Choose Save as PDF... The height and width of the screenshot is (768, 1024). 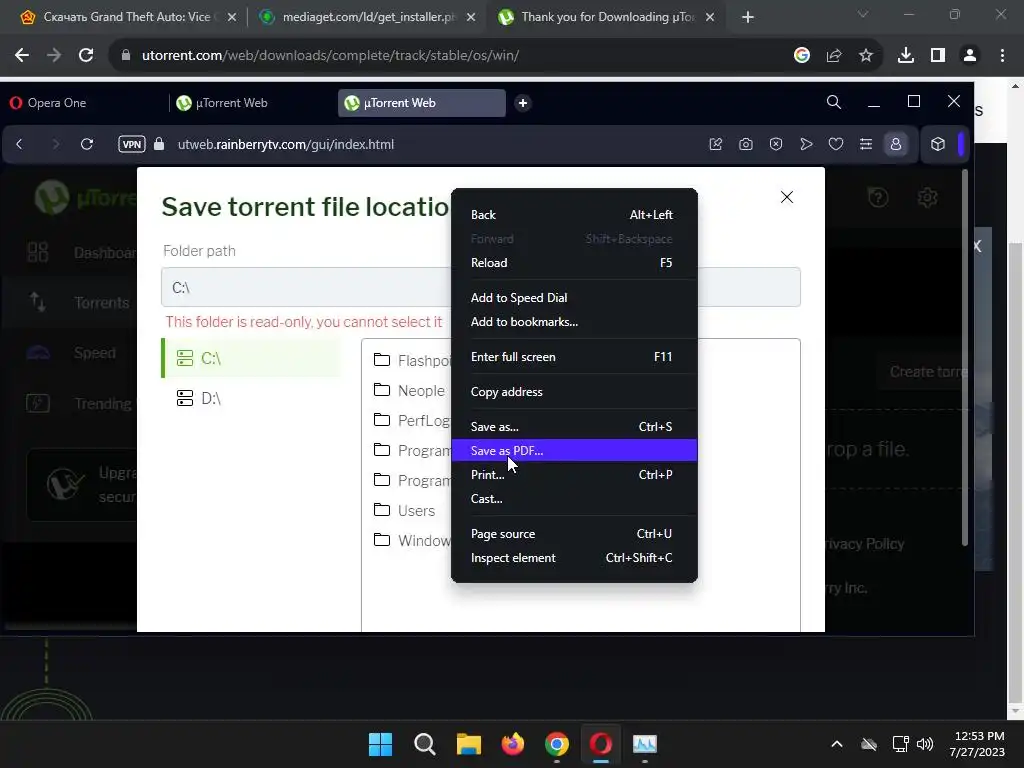point(574,451)
